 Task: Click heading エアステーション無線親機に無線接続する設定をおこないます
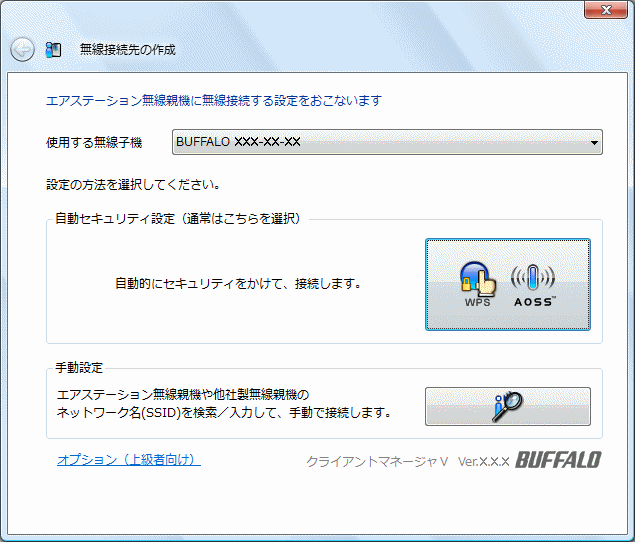click(214, 100)
